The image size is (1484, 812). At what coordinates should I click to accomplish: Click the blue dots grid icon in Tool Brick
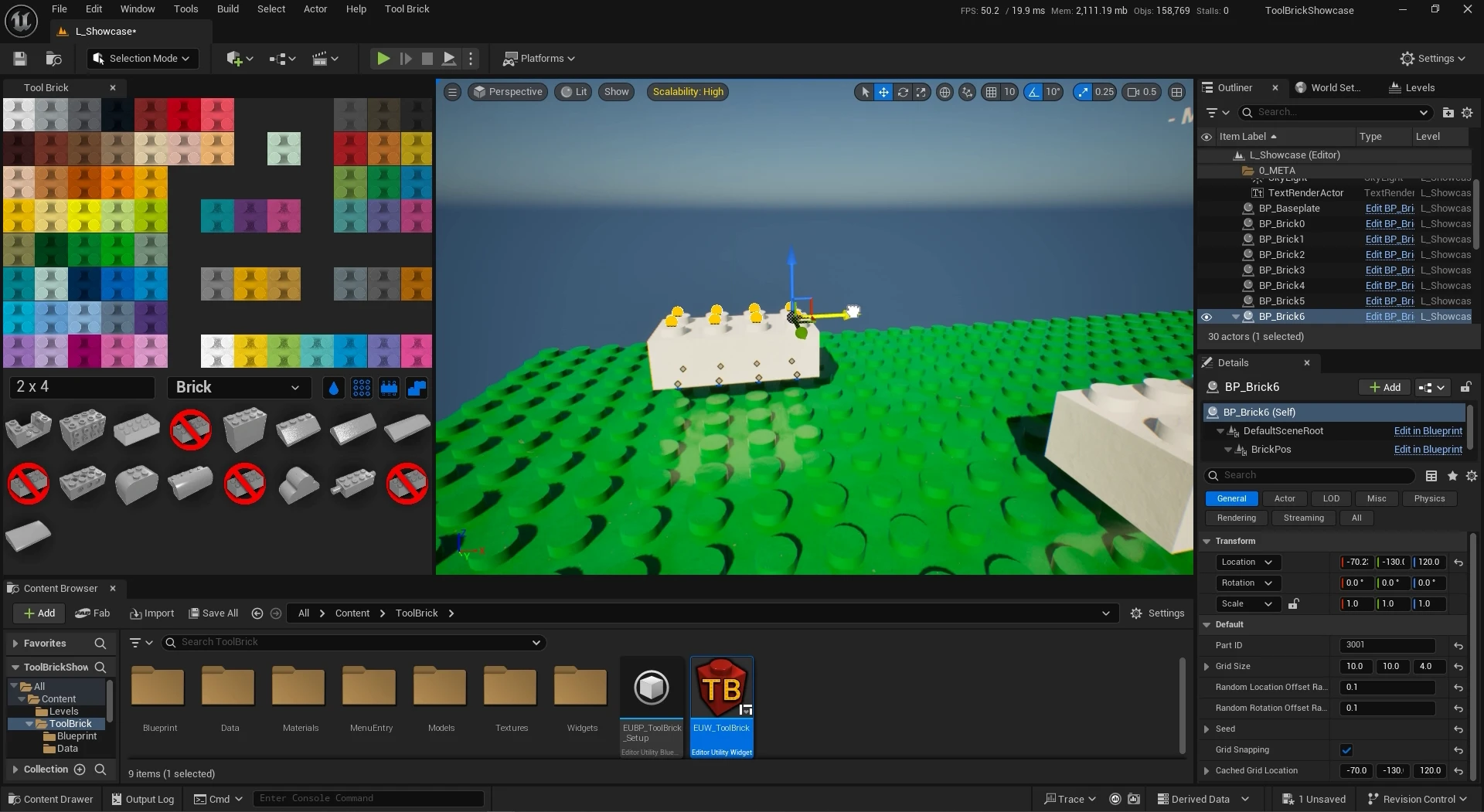[x=361, y=388]
